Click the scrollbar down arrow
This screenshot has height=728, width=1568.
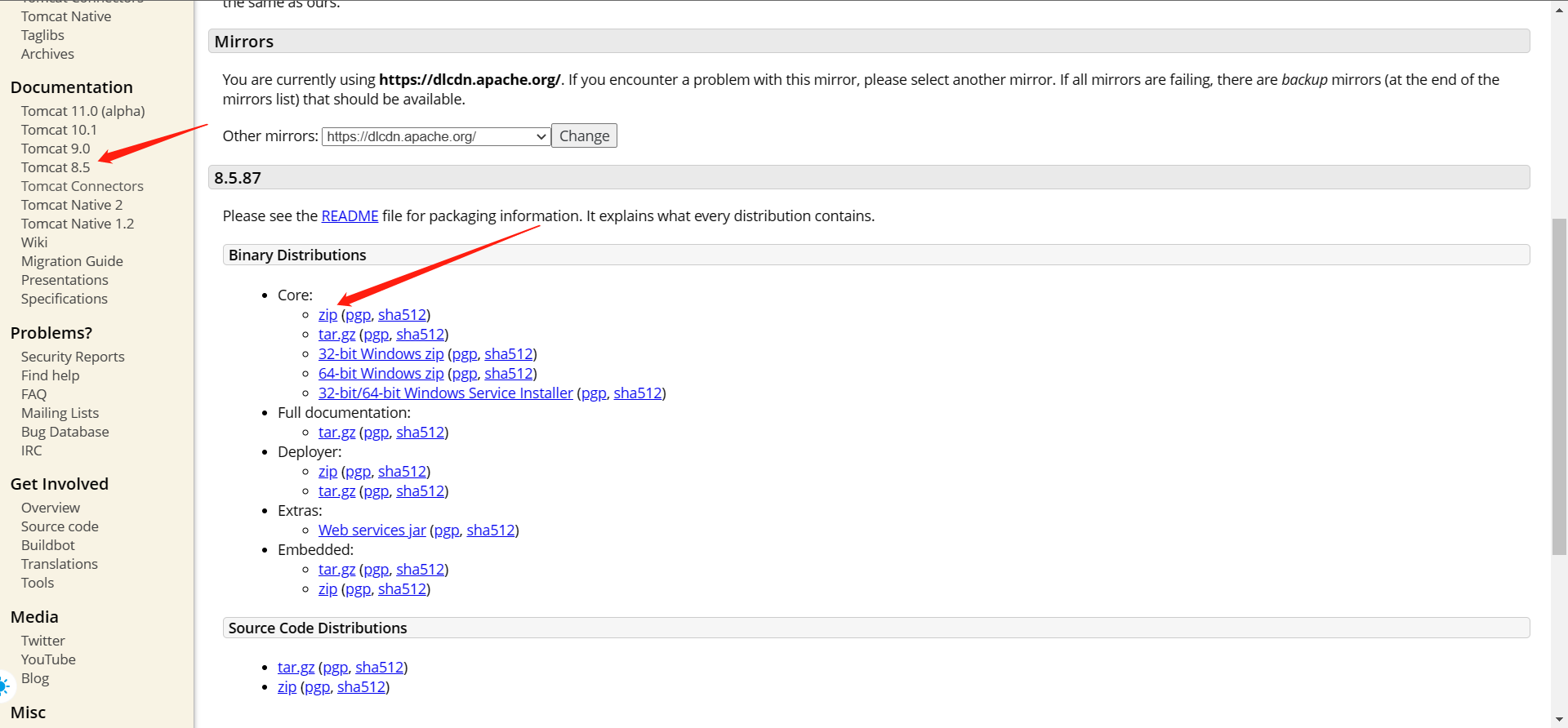click(1559, 719)
